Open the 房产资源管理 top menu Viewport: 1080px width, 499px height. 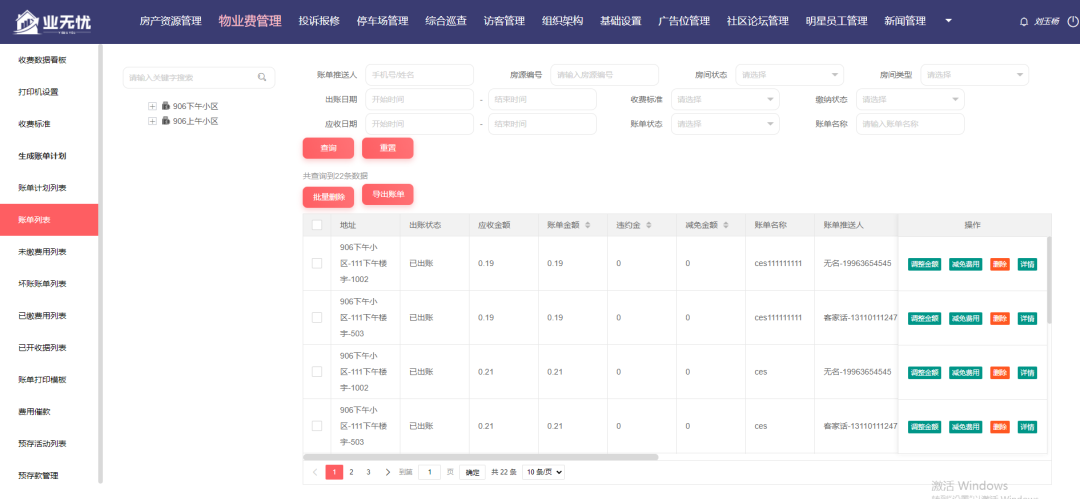pyautogui.click(x=170, y=21)
